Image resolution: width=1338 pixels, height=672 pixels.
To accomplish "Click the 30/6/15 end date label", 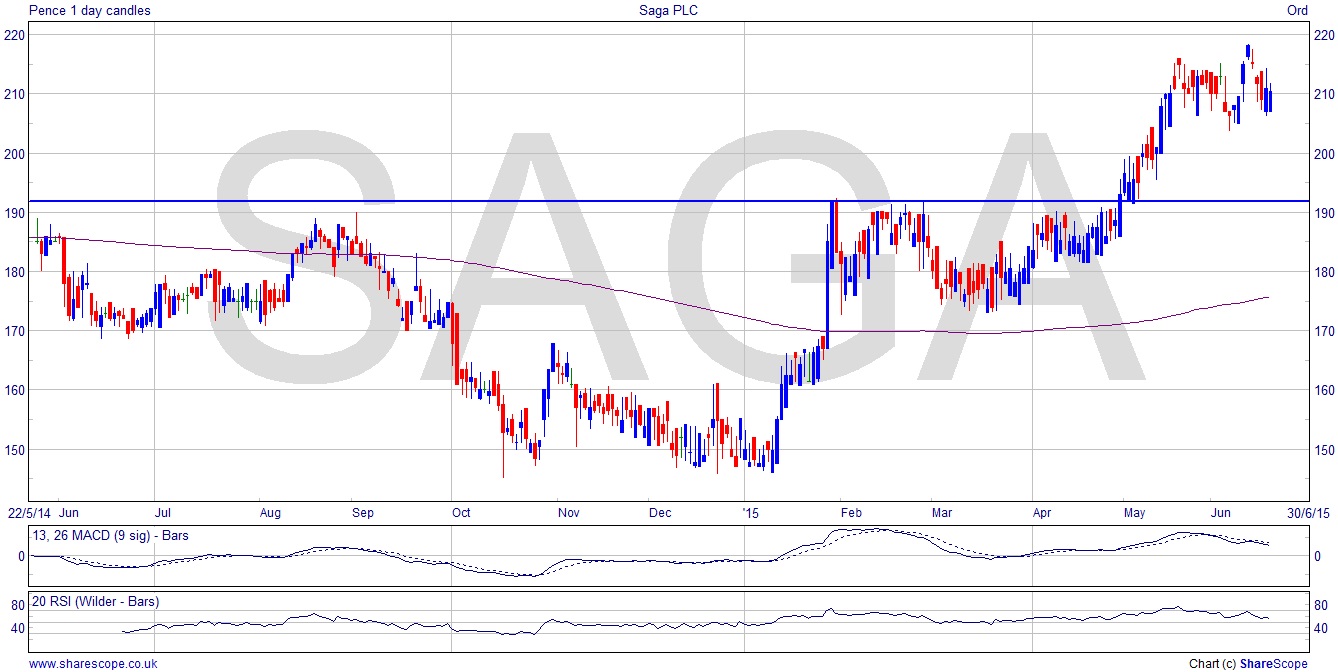I will click(x=1309, y=512).
